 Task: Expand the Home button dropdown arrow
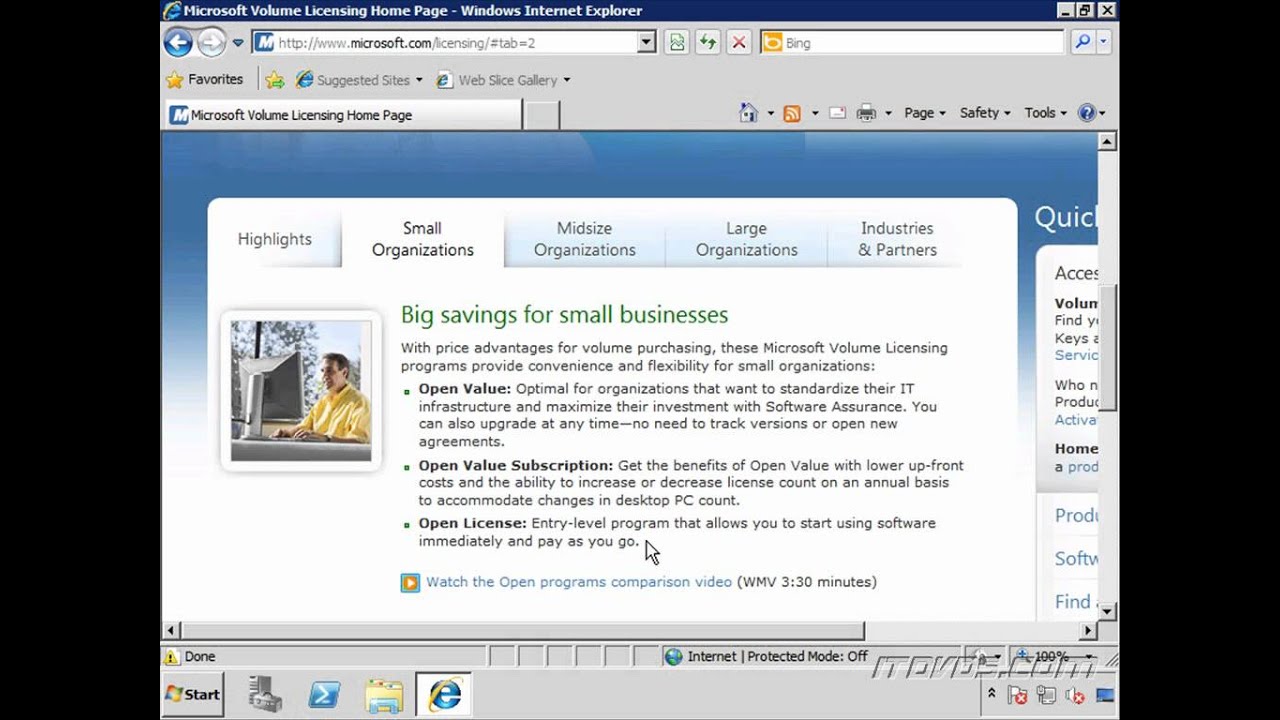coord(770,114)
